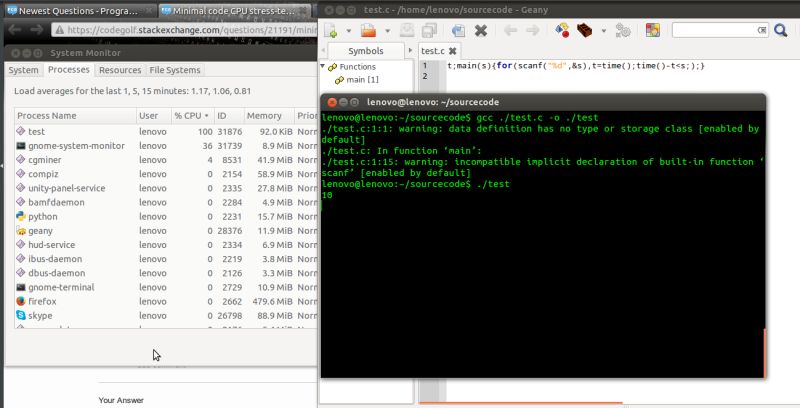Click the browser forward arrow

point(37,30)
